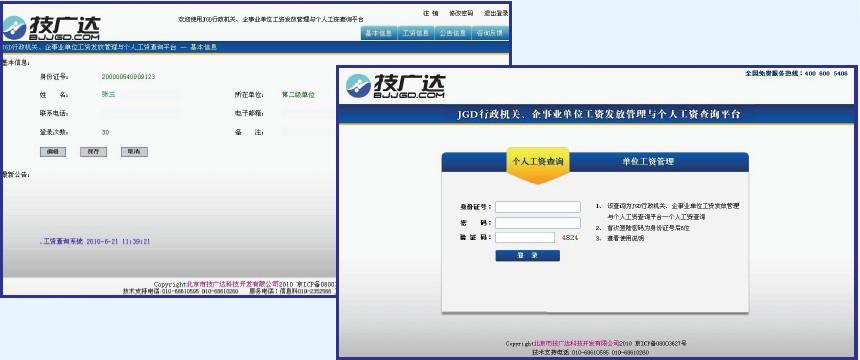Click the 技广达 logo in the info page header

[51, 28]
